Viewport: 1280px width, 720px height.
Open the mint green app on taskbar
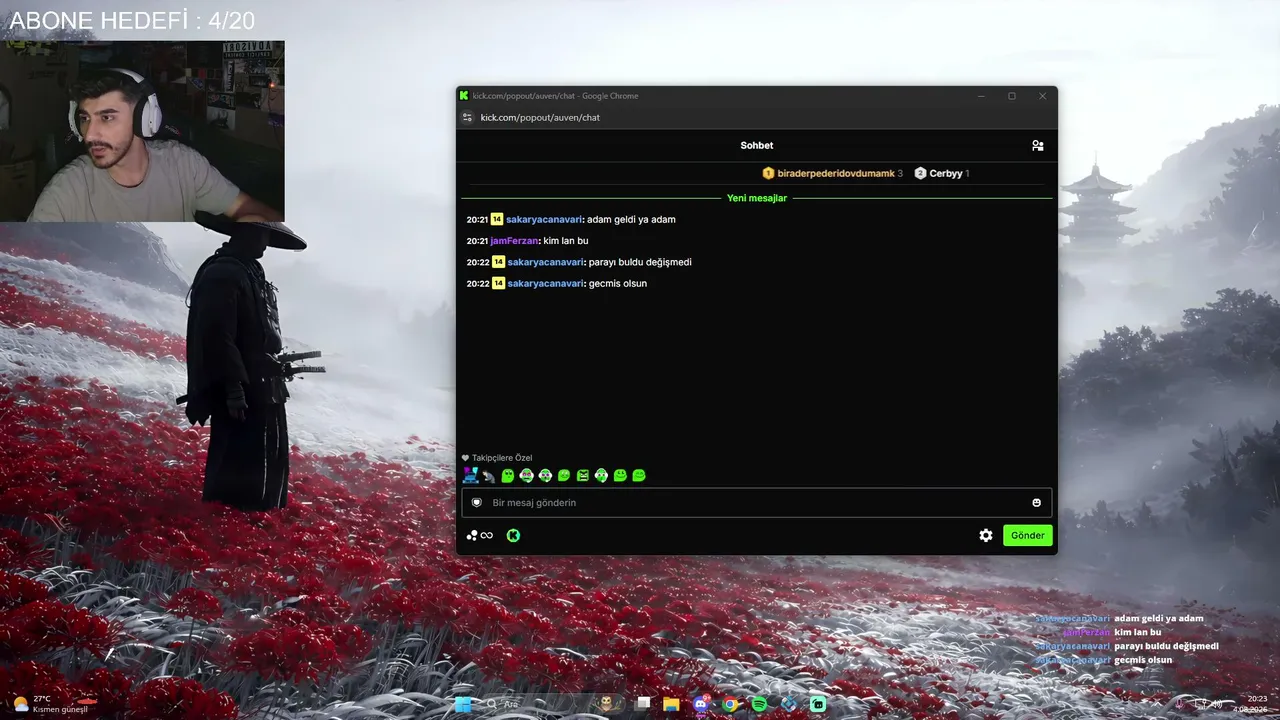tap(818, 704)
